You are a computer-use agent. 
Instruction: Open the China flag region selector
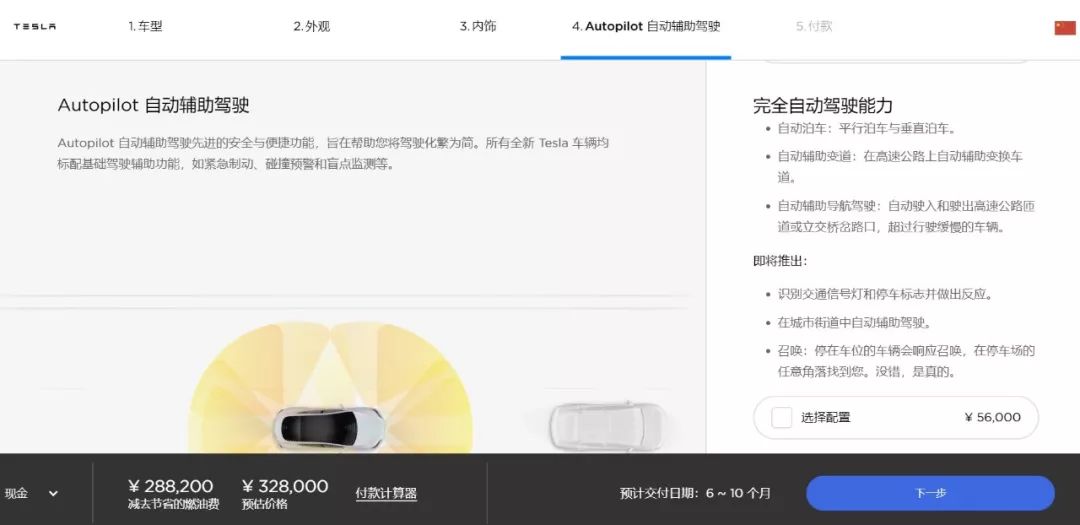click(x=1065, y=28)
